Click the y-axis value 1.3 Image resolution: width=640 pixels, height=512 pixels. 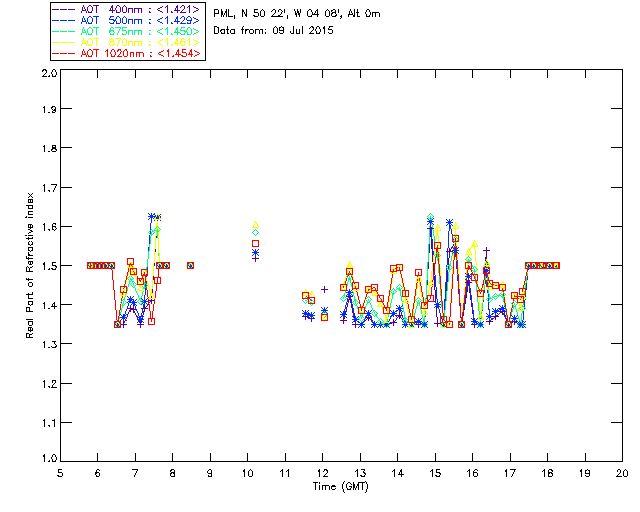point(49,345)
